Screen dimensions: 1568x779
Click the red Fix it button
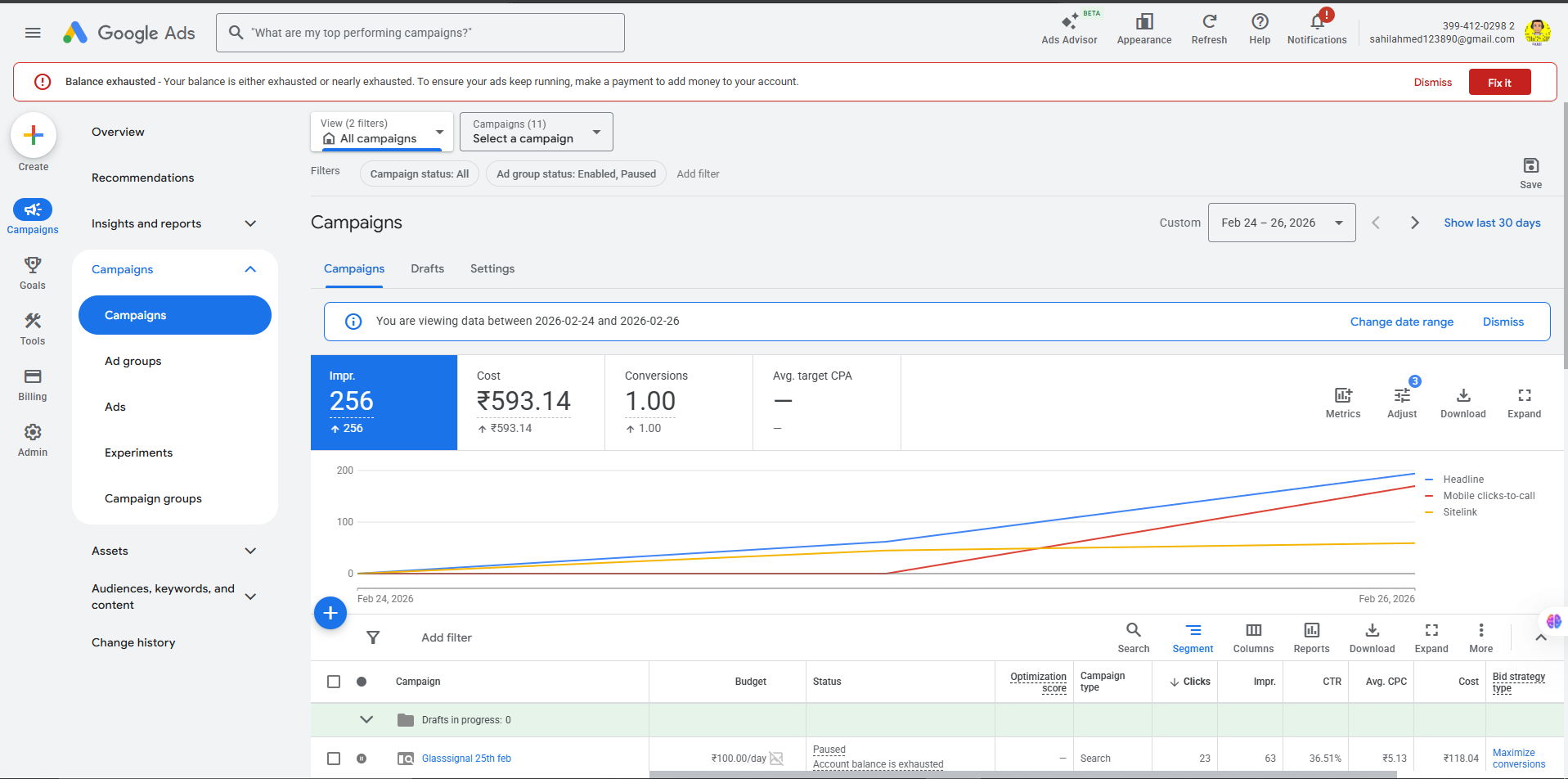tap(1499, 83)
